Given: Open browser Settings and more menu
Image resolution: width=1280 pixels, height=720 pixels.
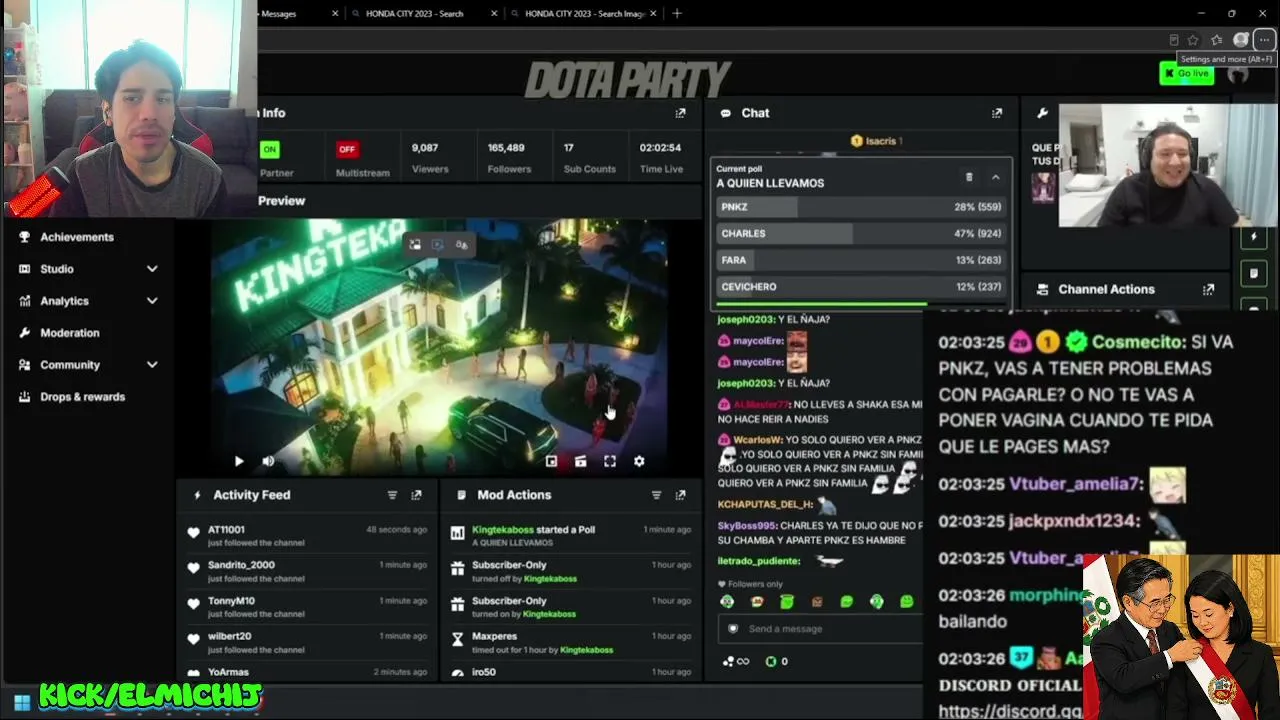Looking at the screenshot, I should 1264,40.
